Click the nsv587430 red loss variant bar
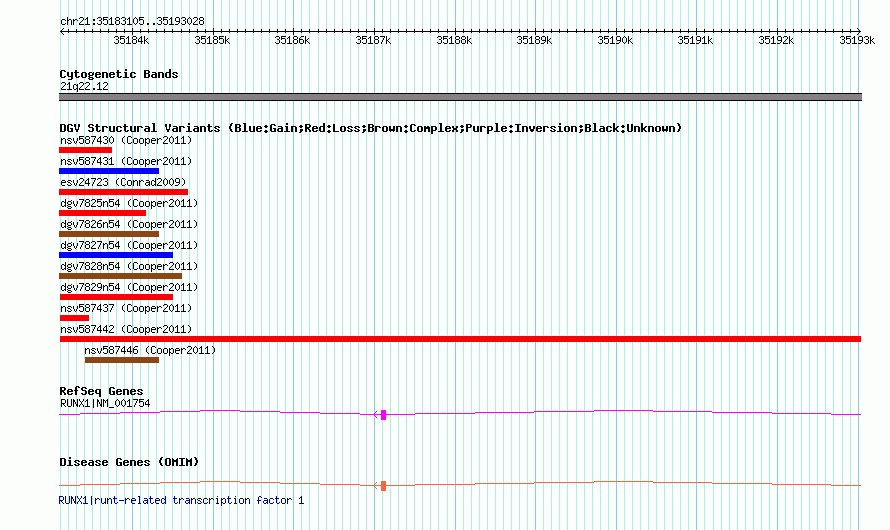 (86, 150)
